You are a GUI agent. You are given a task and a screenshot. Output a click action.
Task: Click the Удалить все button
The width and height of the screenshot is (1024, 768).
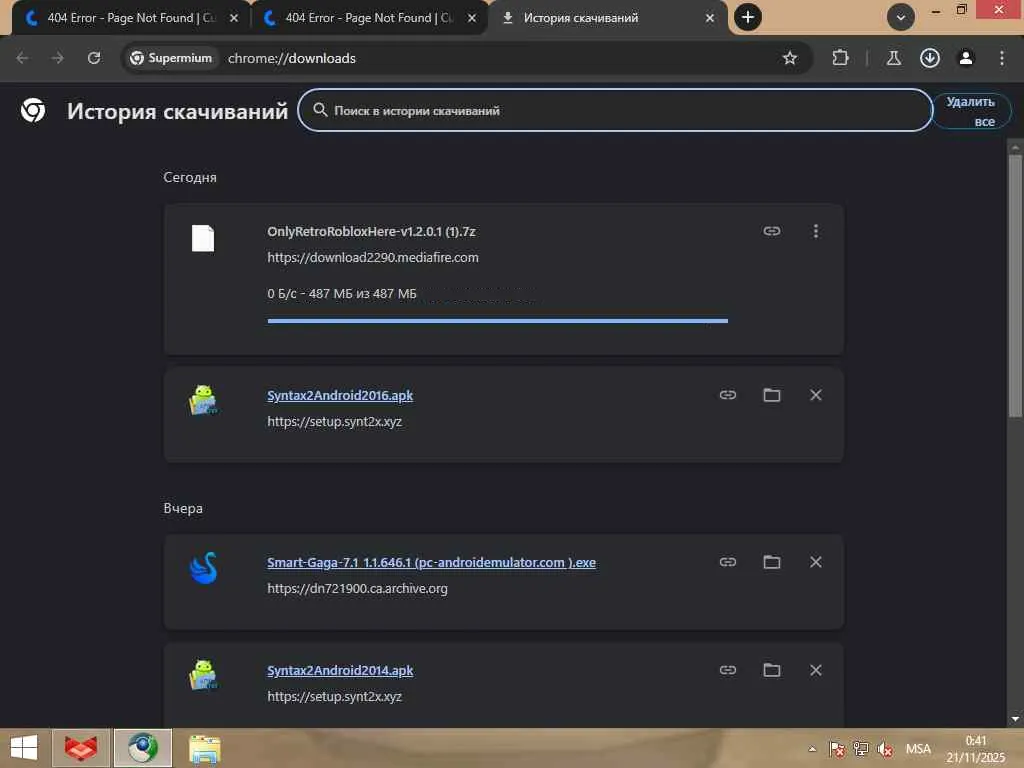point(971,111)
